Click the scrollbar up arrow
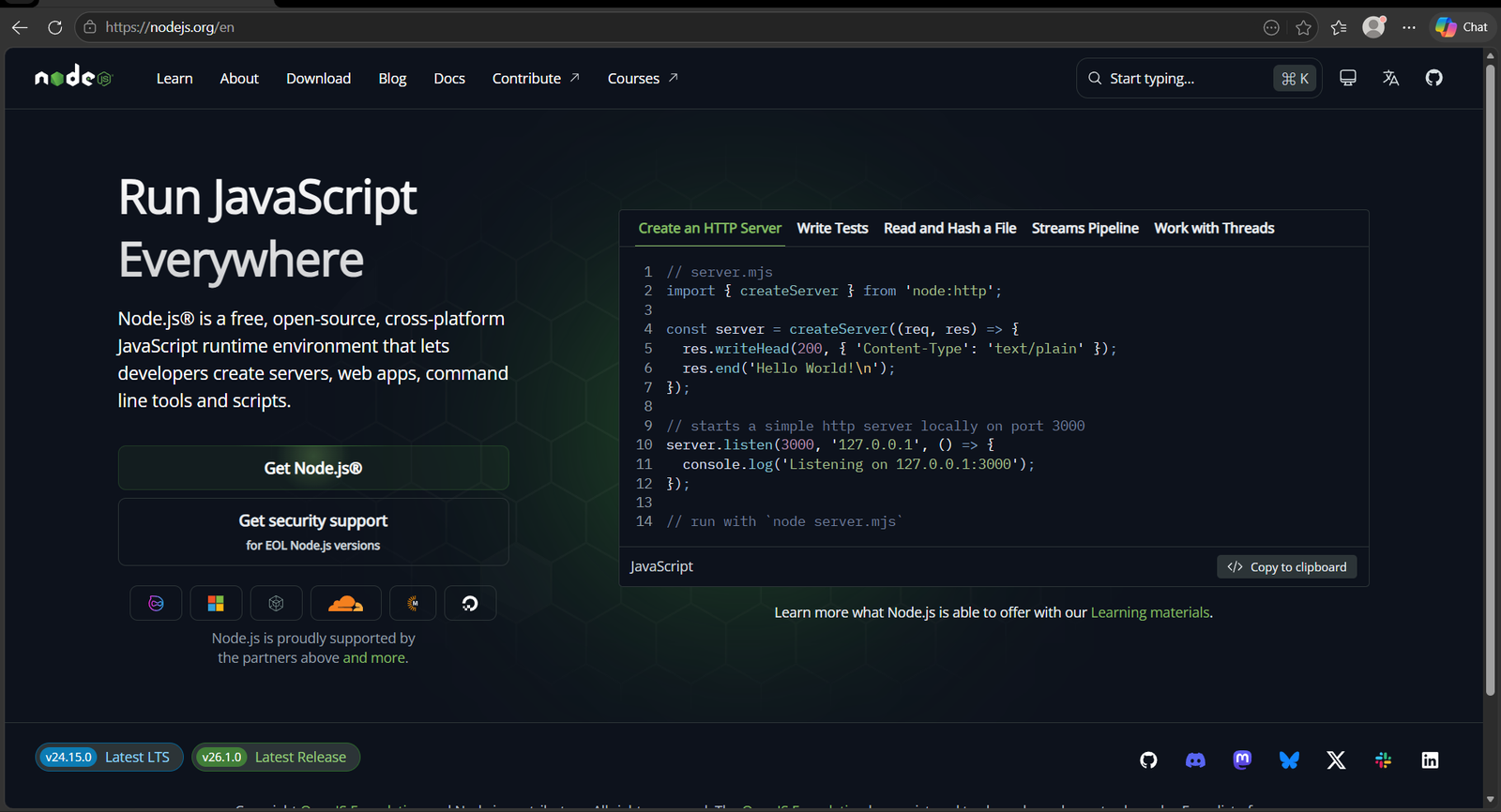Viewport: 1501px width, 812px height. (1490, 55)
